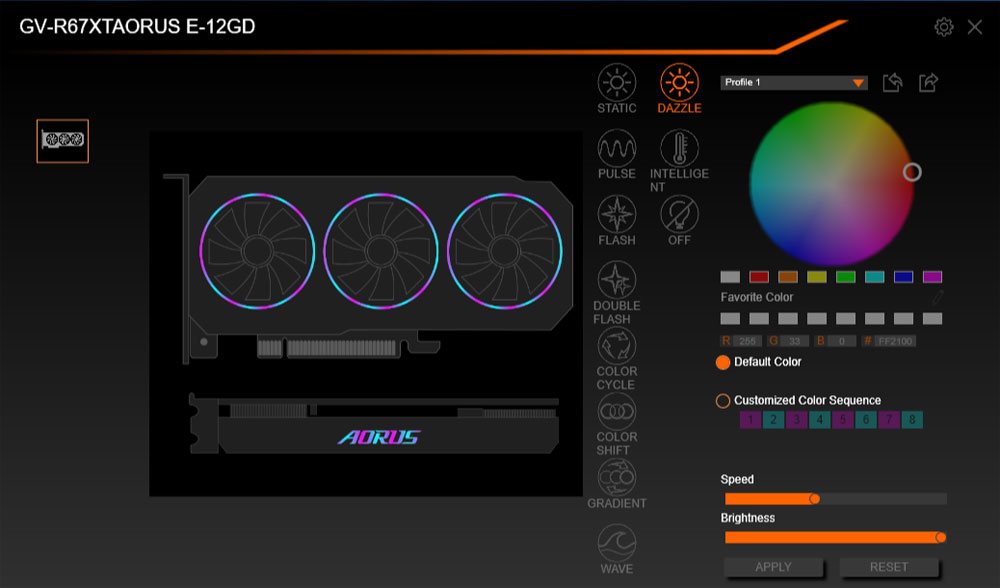Pick the DOUBLE FLASH effect icon
This screenshot has width=1000, height=588.
(x=617, y=280)
